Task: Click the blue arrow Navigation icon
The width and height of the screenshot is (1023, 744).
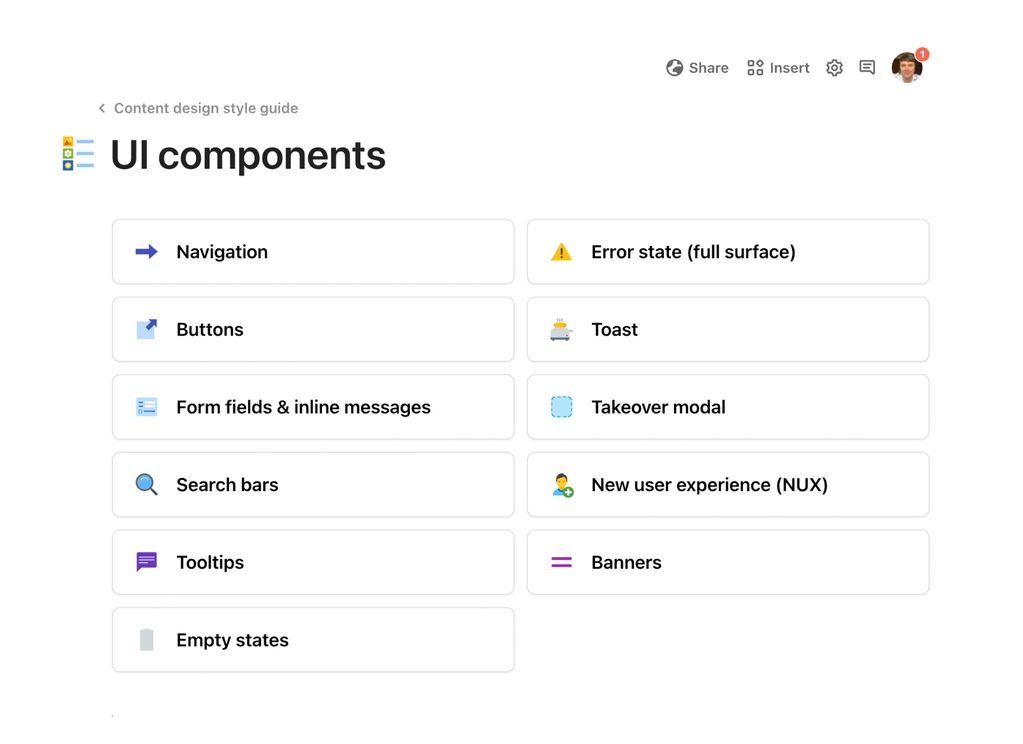Action: click(x=147, y=252)
